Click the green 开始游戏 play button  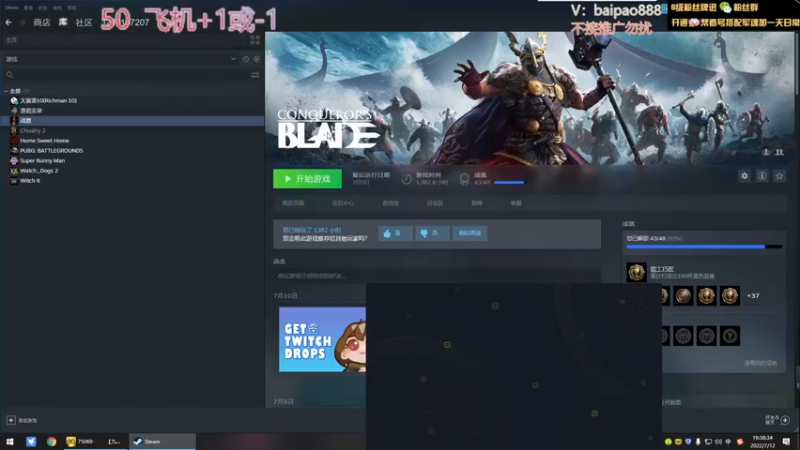(x=307, y=179)
